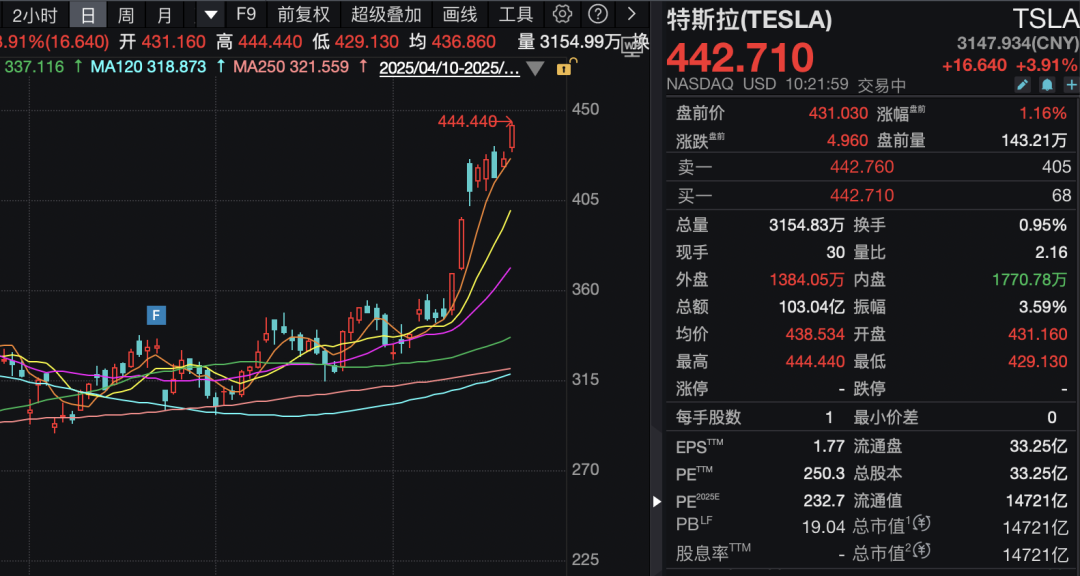Open the help question mark icon

point(599,14)
